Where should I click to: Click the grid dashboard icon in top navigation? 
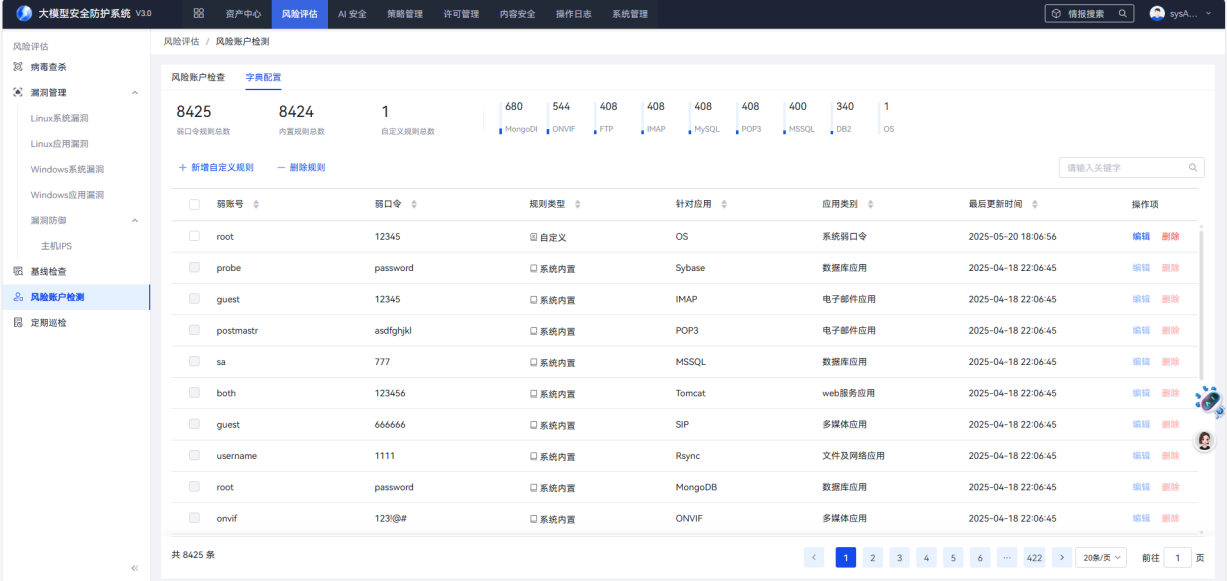pyautogui.click(x=198, y=14)
